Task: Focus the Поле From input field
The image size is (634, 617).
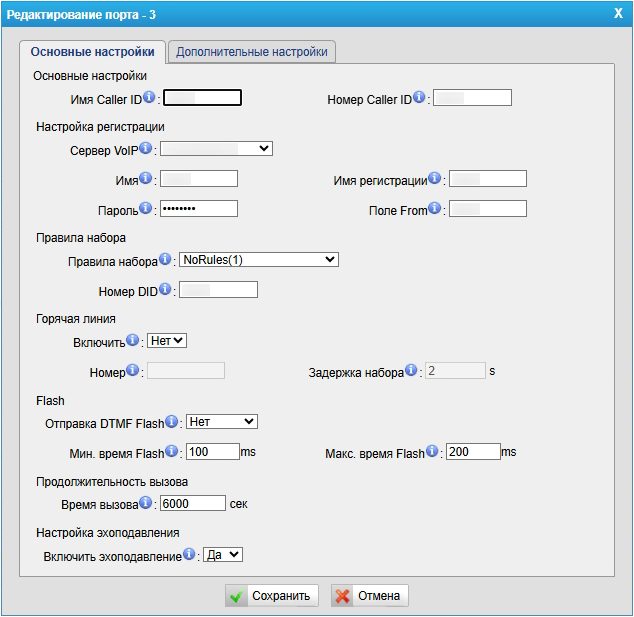Action: click(x=488, y=209)
